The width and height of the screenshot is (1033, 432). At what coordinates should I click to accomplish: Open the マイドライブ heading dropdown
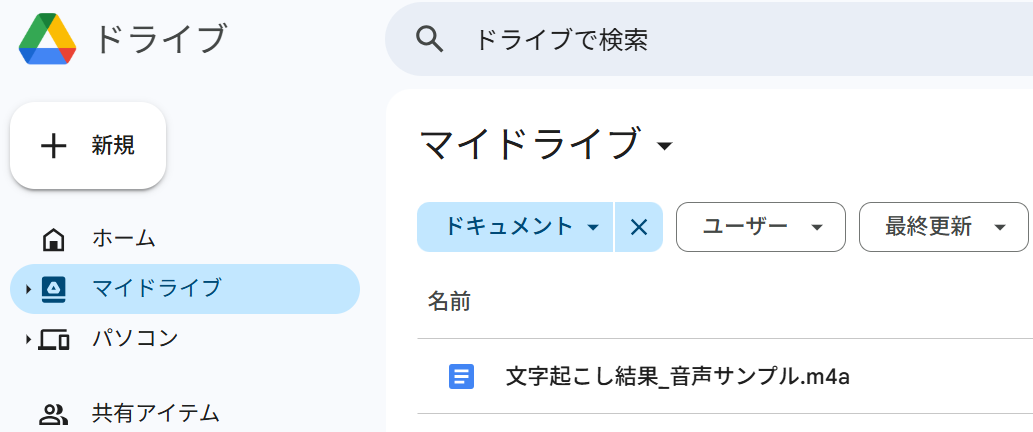pyautogui.click(x=665, y=147)
